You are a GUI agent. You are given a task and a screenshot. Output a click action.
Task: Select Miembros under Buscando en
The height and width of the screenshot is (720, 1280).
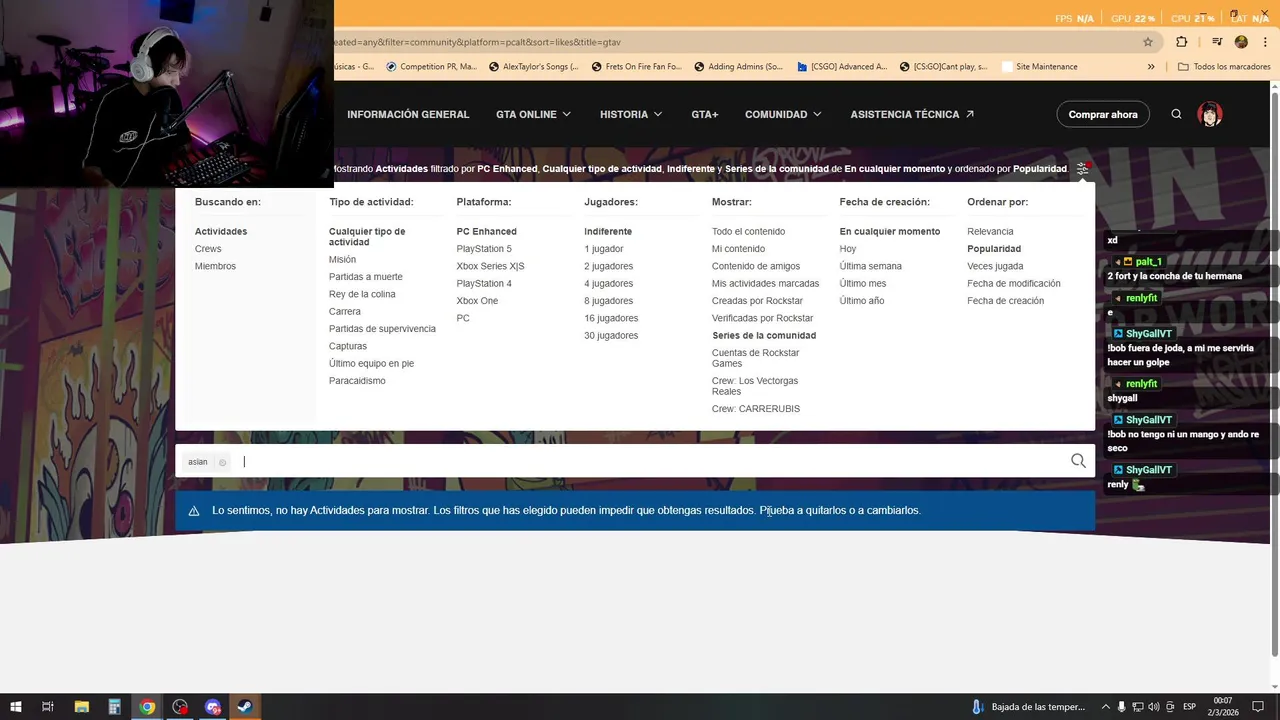coord(215,266)
